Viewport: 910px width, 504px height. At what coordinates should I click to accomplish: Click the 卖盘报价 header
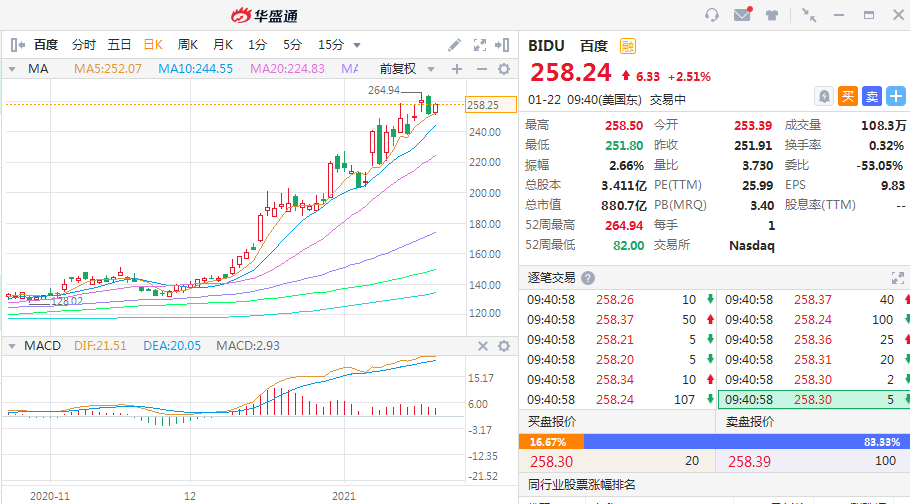(x=750, y=422)
